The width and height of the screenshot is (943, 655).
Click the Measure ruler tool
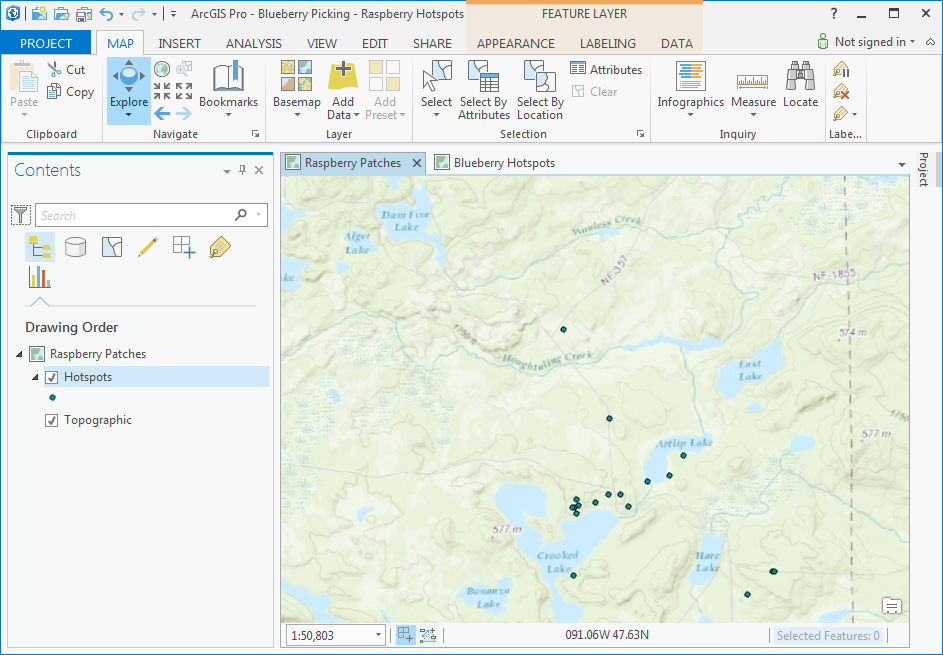(x=753, y=88)
